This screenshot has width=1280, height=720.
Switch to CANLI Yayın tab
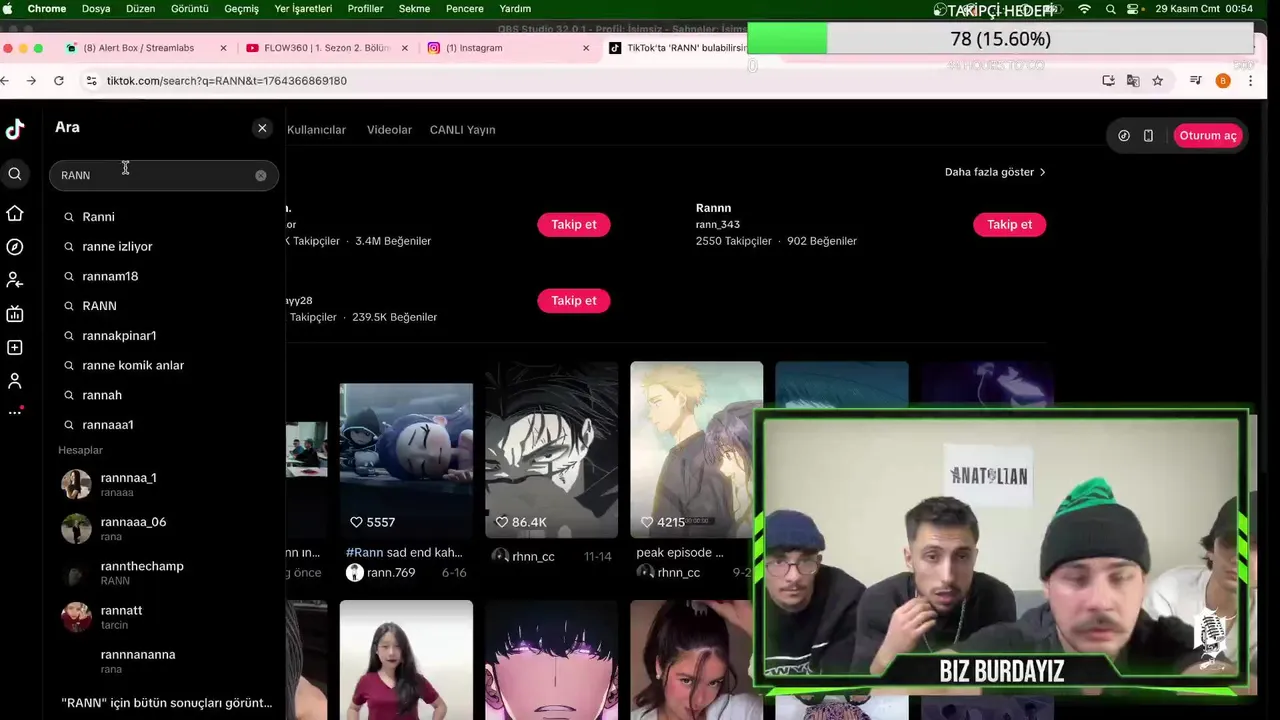click(462, 130)
